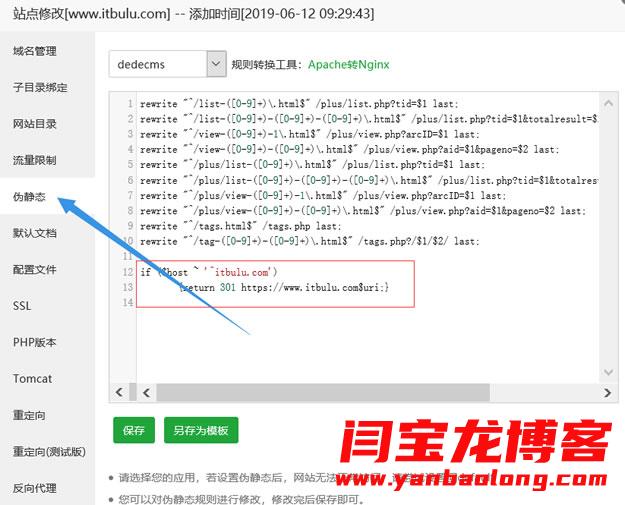Click the rightmost horizontal scrollbar arrow
The height and width of the screenshot is (505, 625).
[x=607, y=393]
